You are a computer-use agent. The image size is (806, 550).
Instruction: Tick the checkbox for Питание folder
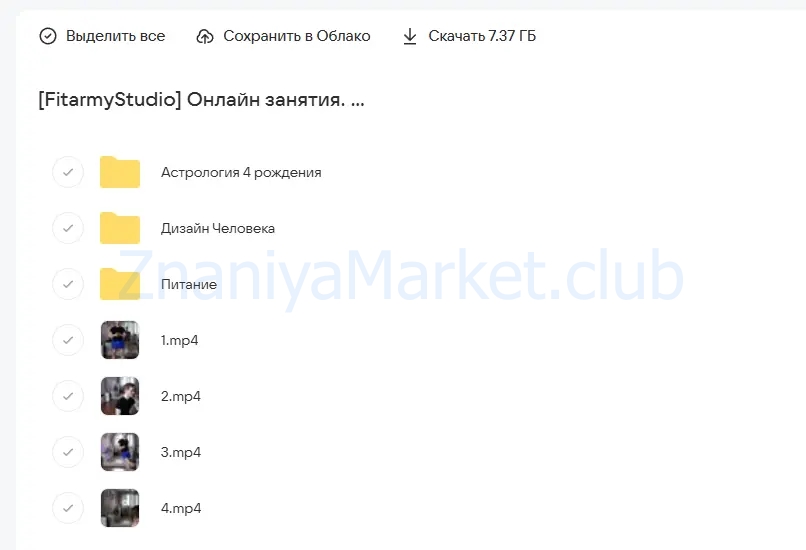coord(68,284)
